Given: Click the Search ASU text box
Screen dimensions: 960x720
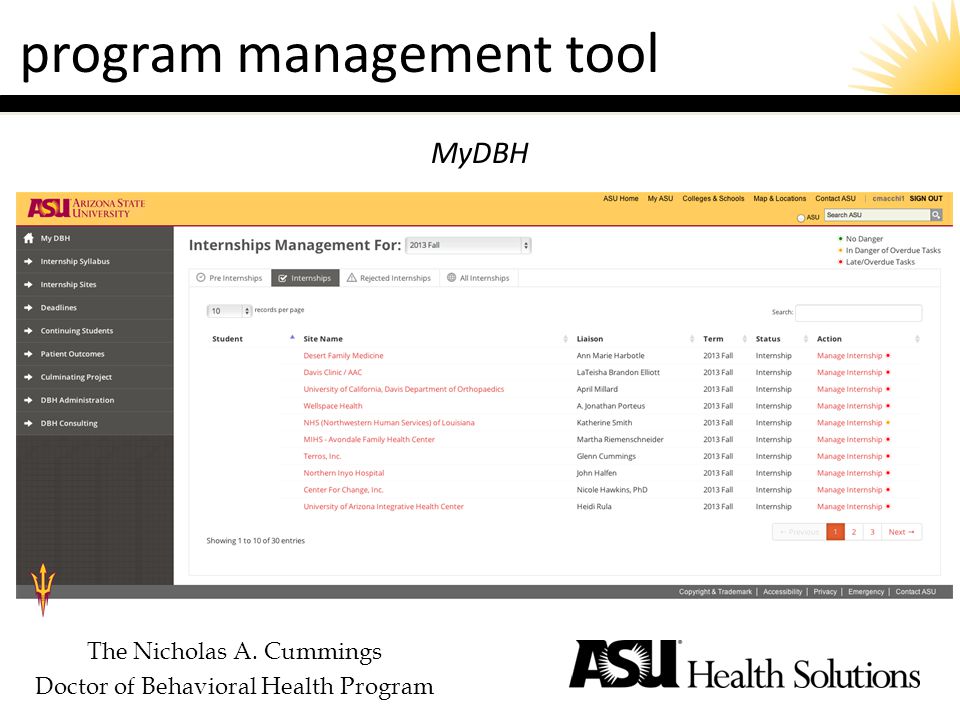Looking at the screenshot, I should coord(877,215).
